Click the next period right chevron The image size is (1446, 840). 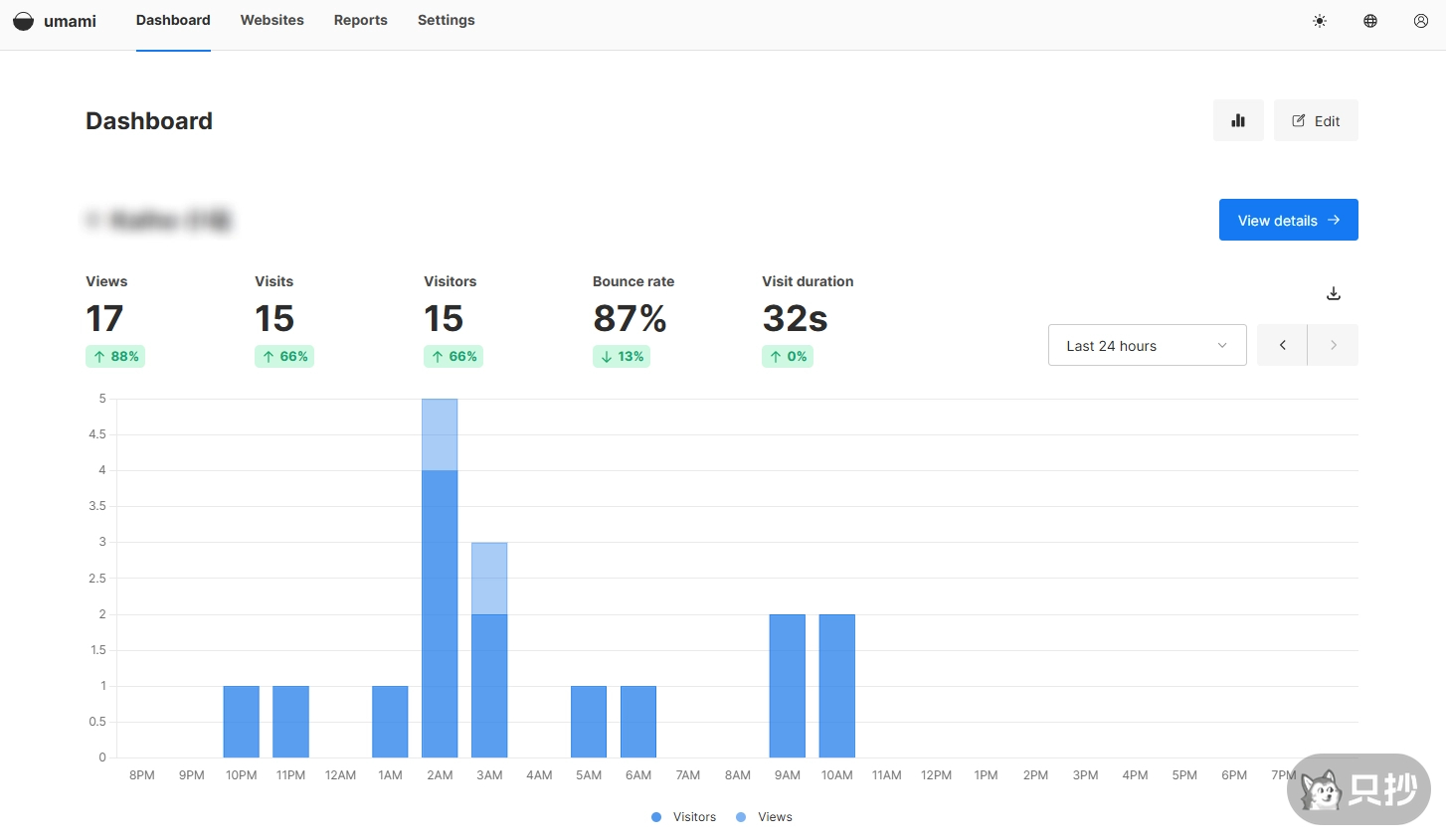click(x=1333, y=345)
